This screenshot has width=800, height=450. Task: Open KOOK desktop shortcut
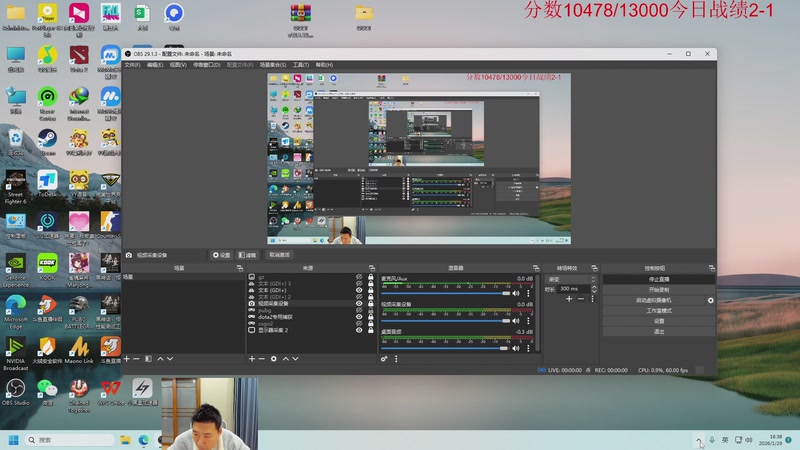point(47,267)
